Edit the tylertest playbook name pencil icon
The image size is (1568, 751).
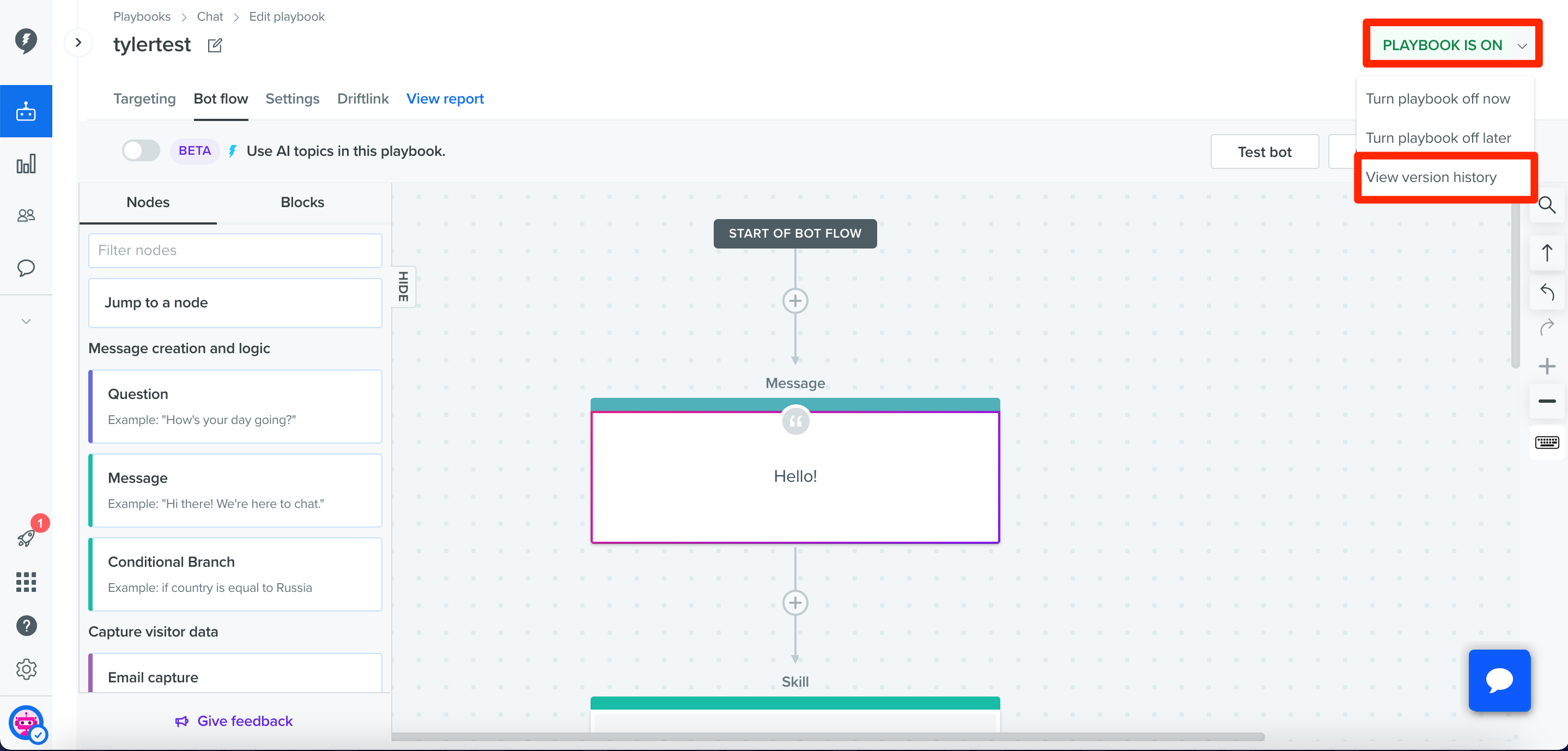coord(215,45)
